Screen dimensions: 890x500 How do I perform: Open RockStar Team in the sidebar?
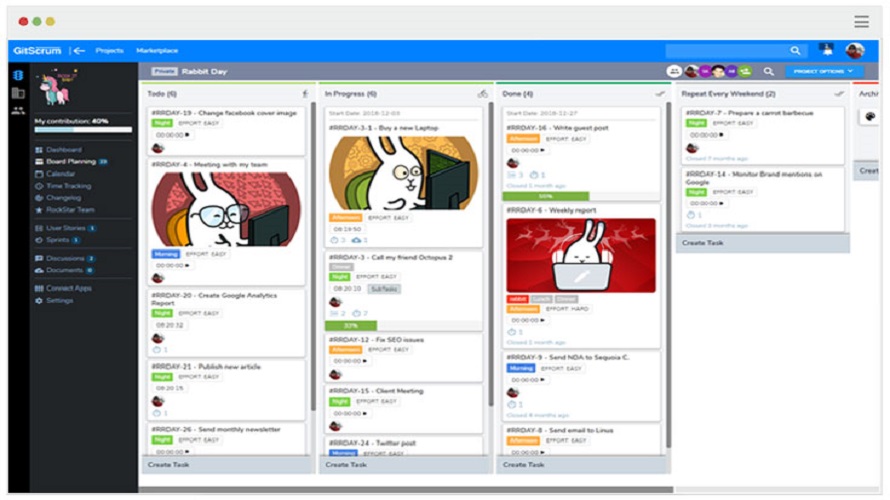click(65, 209)
